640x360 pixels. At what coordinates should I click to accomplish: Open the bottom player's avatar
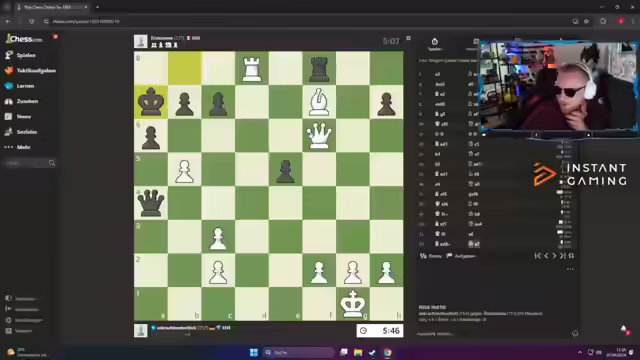click(140, 330)
